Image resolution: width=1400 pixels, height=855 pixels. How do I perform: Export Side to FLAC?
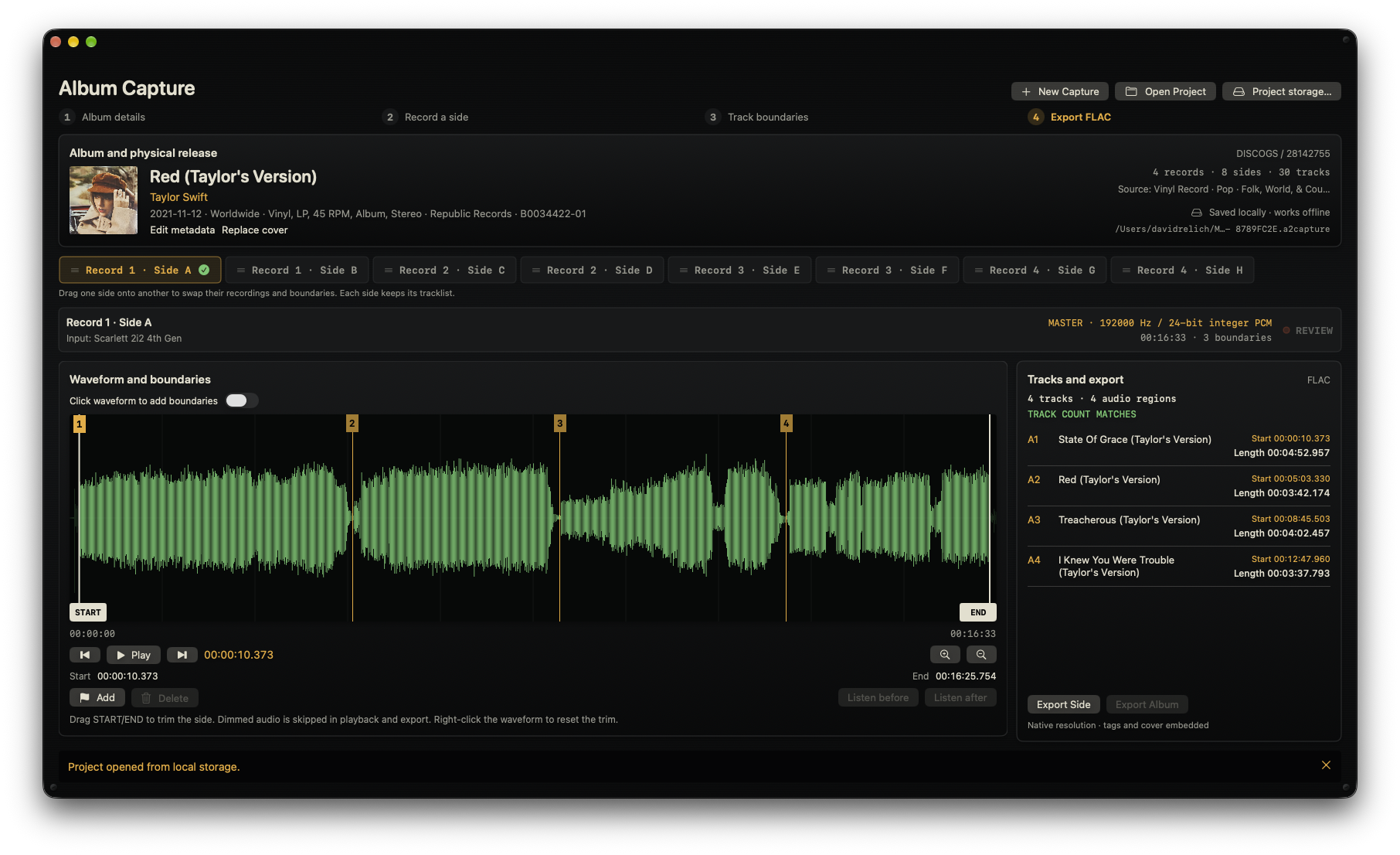tap(1064, 704)
